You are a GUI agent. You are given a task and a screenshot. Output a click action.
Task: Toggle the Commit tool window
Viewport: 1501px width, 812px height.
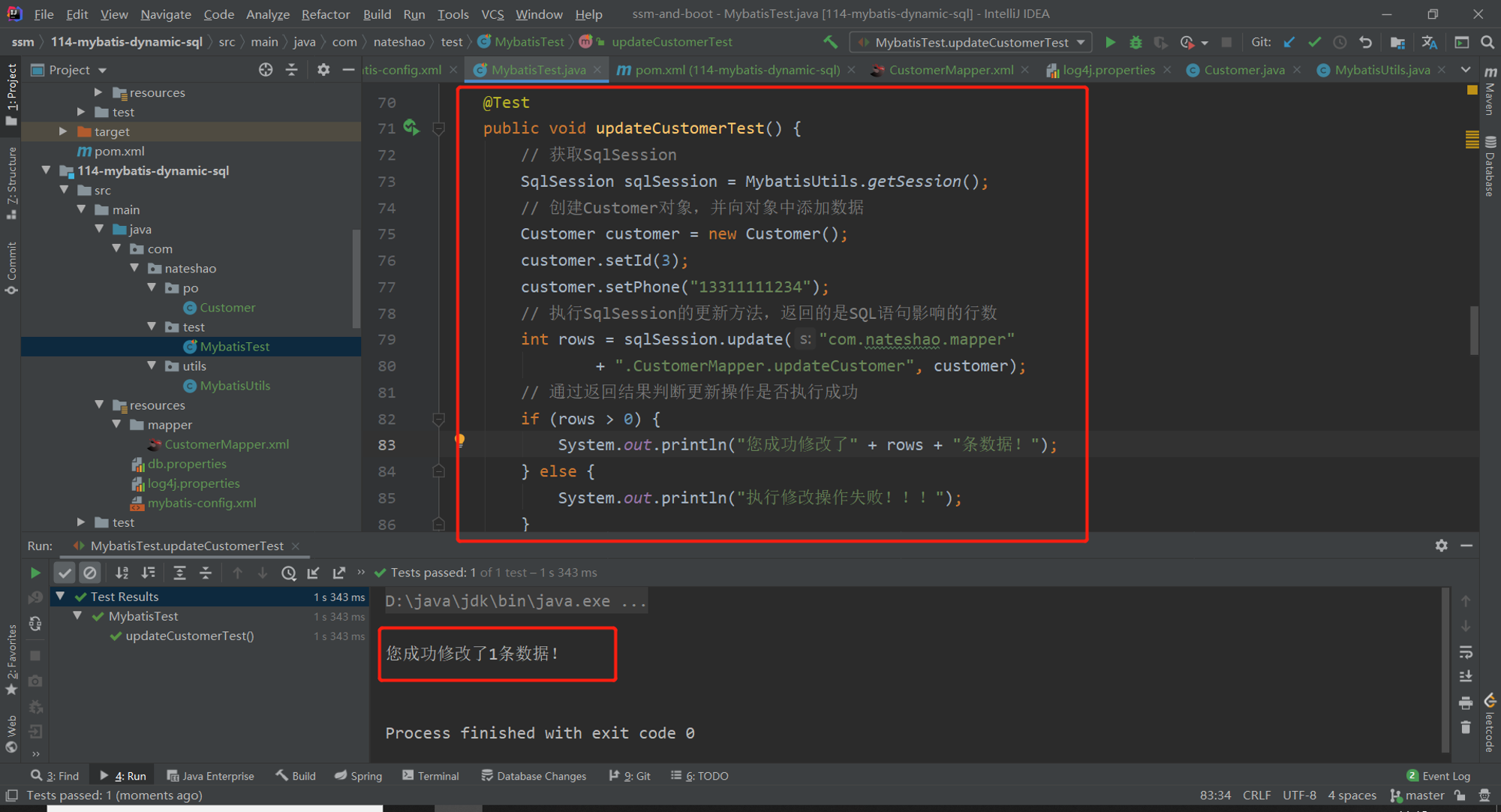click(x=11, y=269)
